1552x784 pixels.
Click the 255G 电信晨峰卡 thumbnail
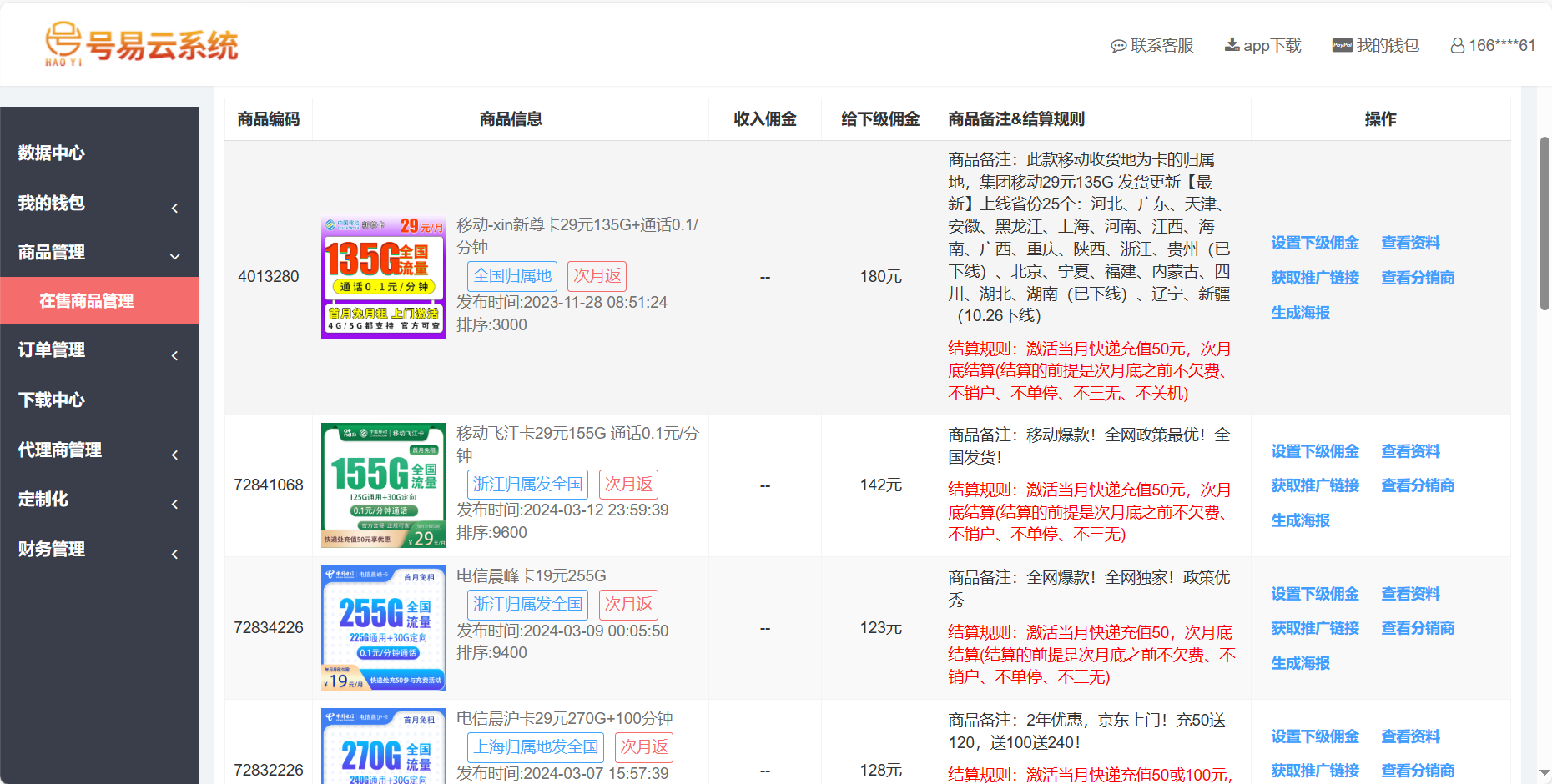tap(384, 628)
